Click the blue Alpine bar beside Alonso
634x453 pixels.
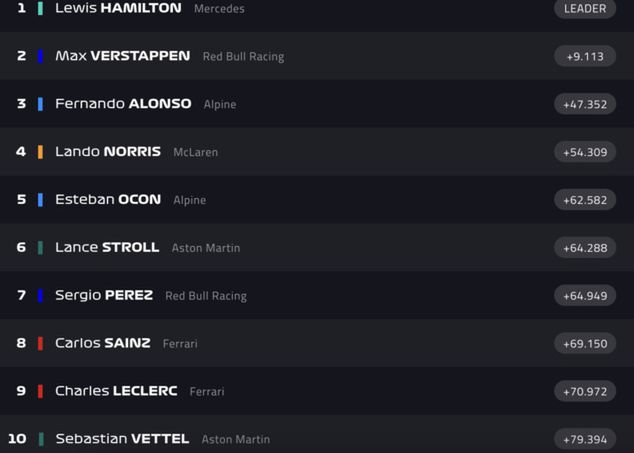tap(40, 104)
